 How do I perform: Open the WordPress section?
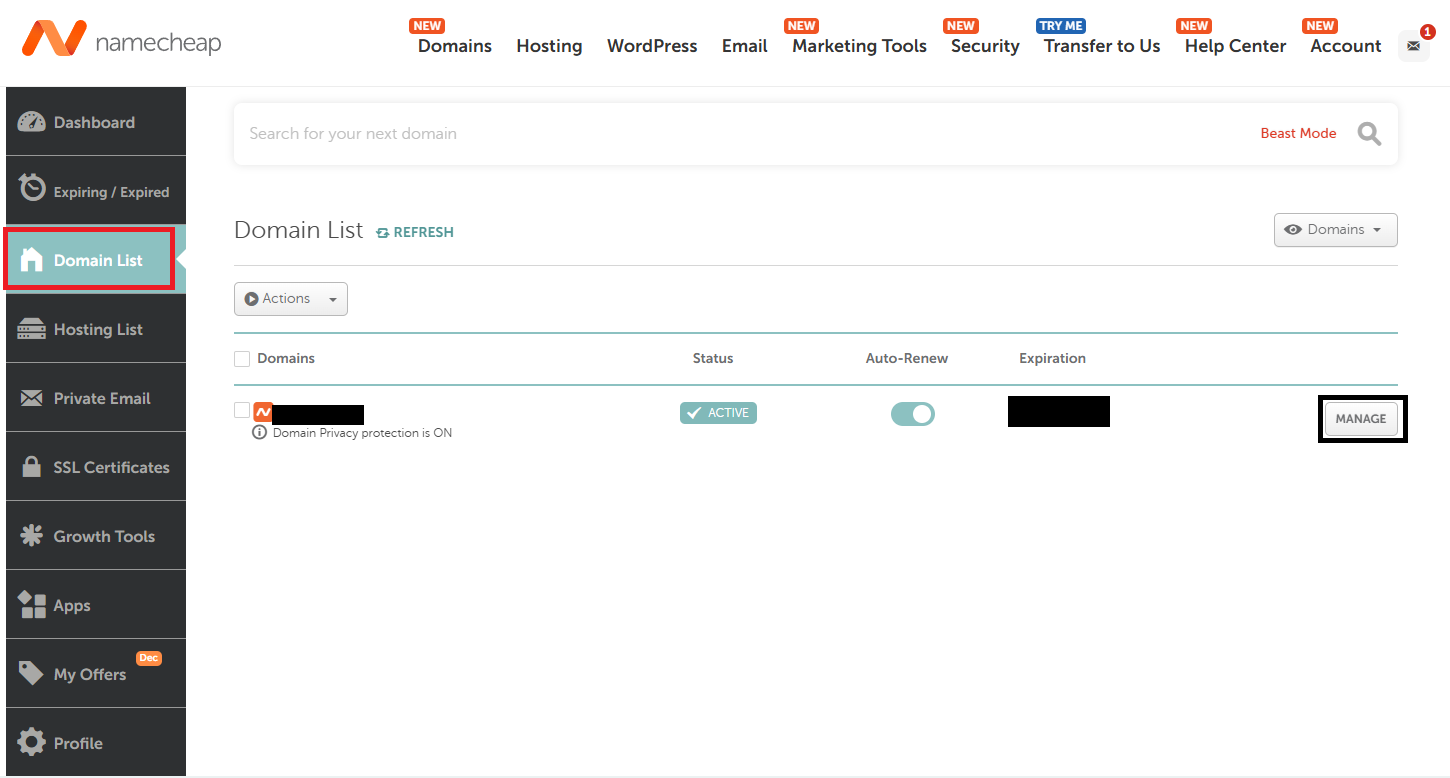pos(652,46)
